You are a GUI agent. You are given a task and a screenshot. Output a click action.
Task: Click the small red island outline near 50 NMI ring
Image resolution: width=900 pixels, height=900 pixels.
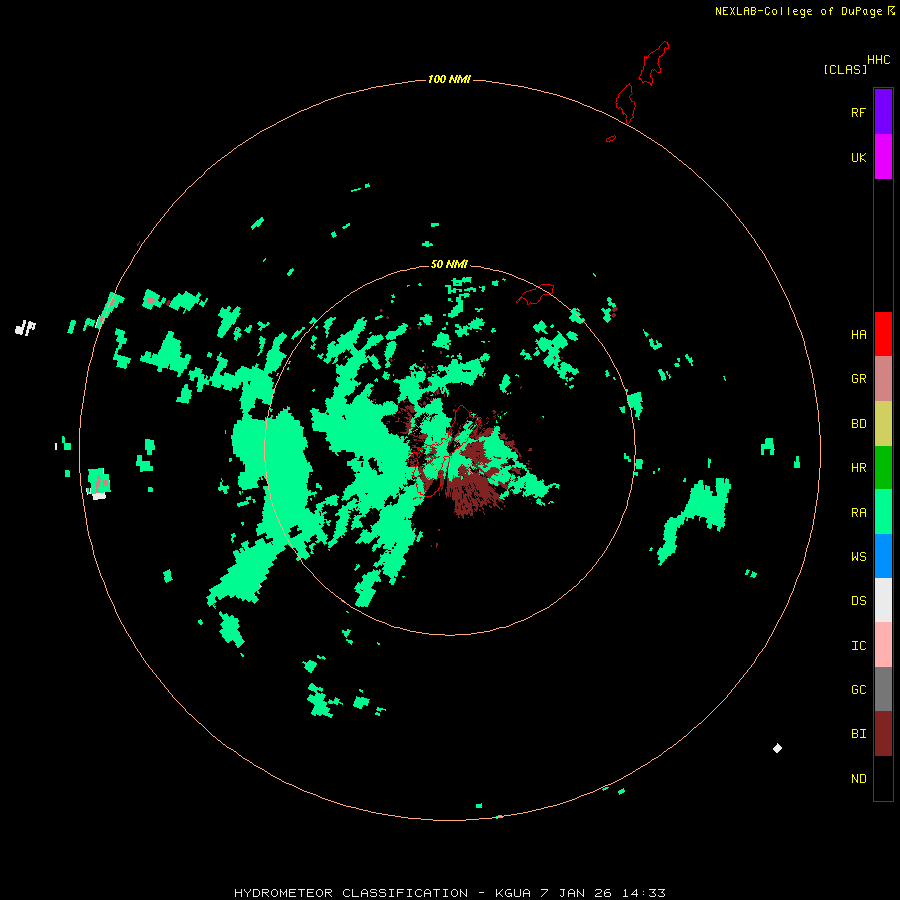pyautogui.click(x=535, y=294)
